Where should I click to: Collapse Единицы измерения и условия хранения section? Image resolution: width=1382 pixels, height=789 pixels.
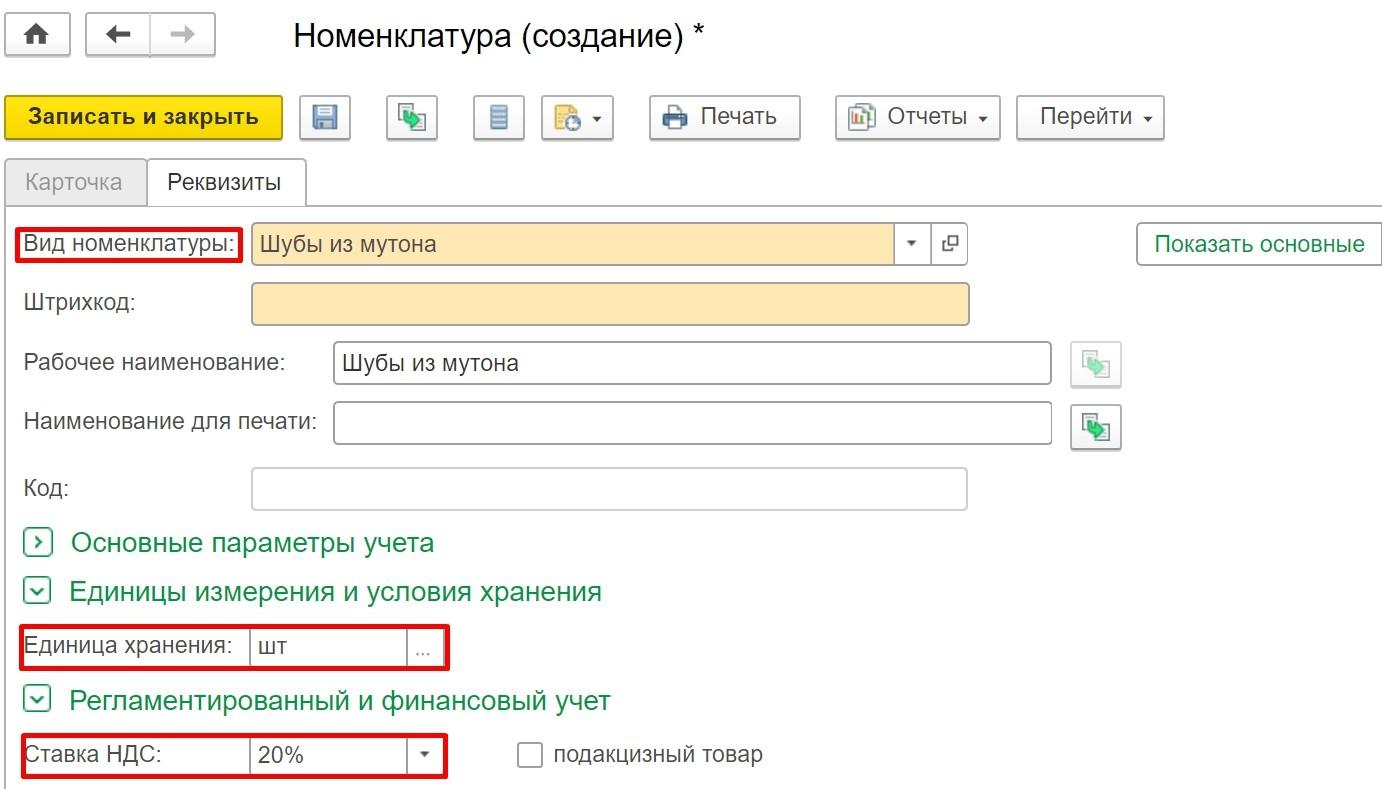37,591
